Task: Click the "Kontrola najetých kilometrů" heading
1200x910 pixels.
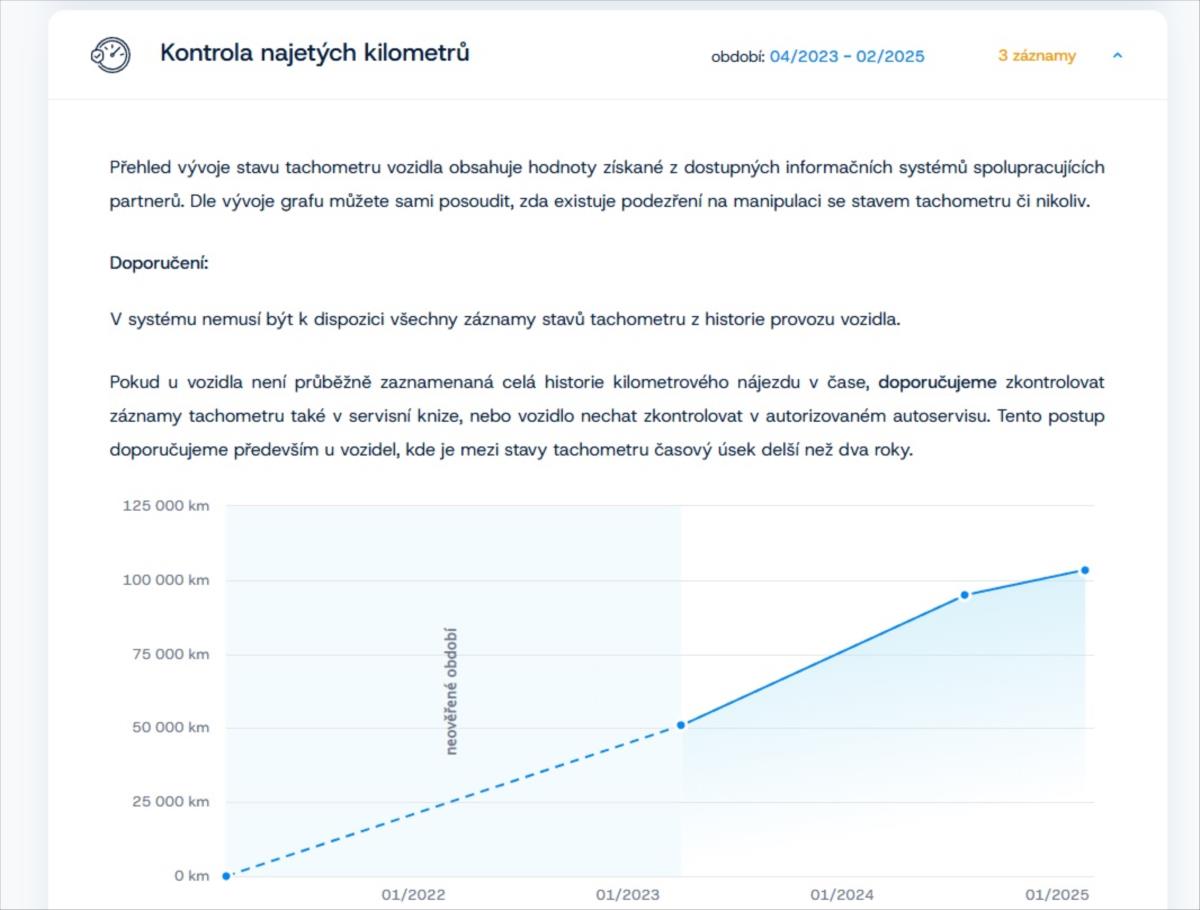Action: click(x=314, y=53)
